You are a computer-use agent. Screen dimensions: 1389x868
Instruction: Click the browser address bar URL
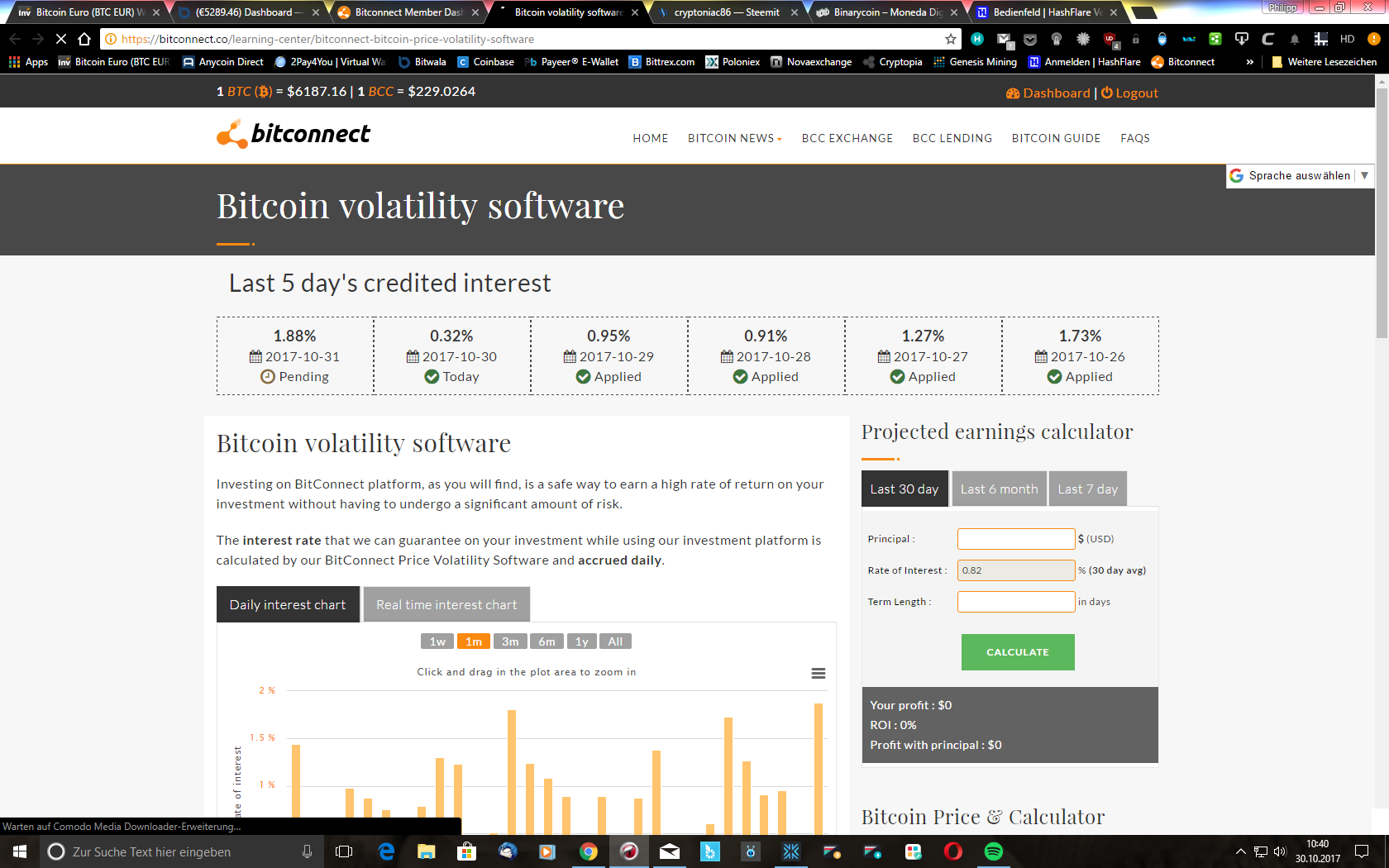click(529, 39)
